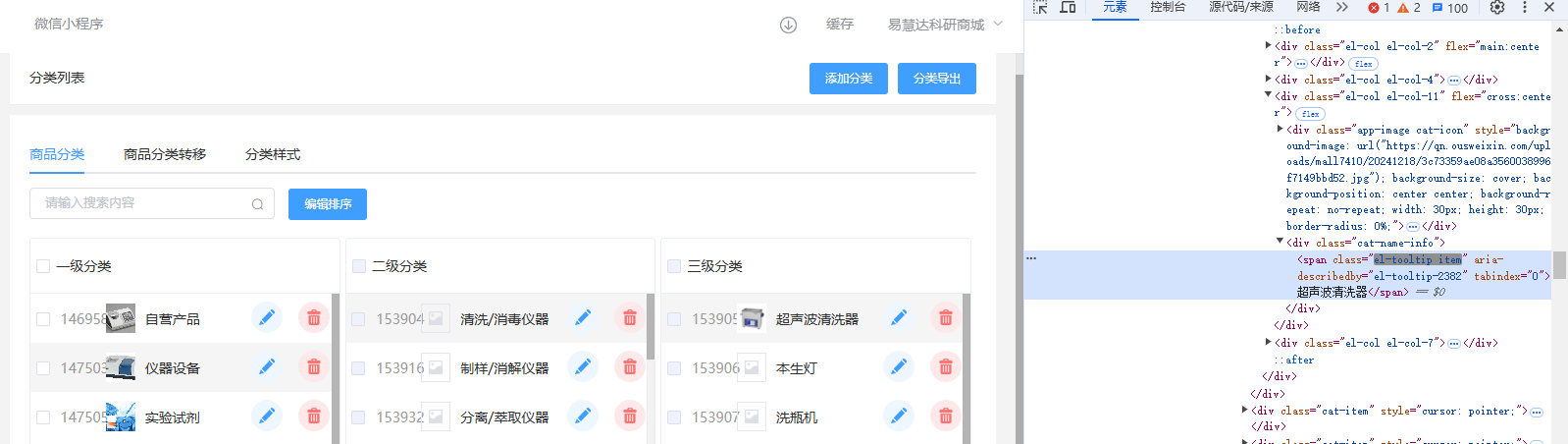Expand the el-col el-col-7 div node

pyautogui.click(x=1268, y=342)
